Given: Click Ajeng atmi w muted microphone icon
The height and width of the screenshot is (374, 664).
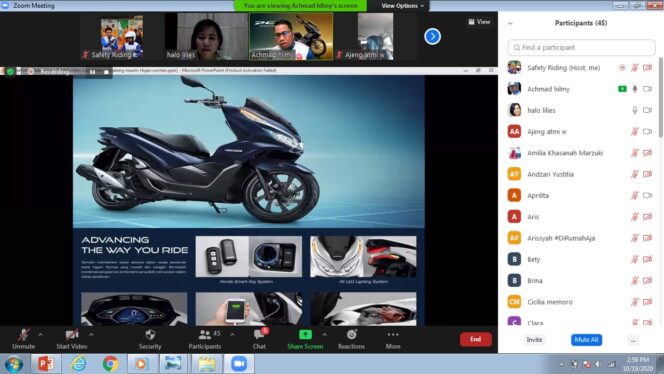Looking at the screenshot, I should (635, 132).
